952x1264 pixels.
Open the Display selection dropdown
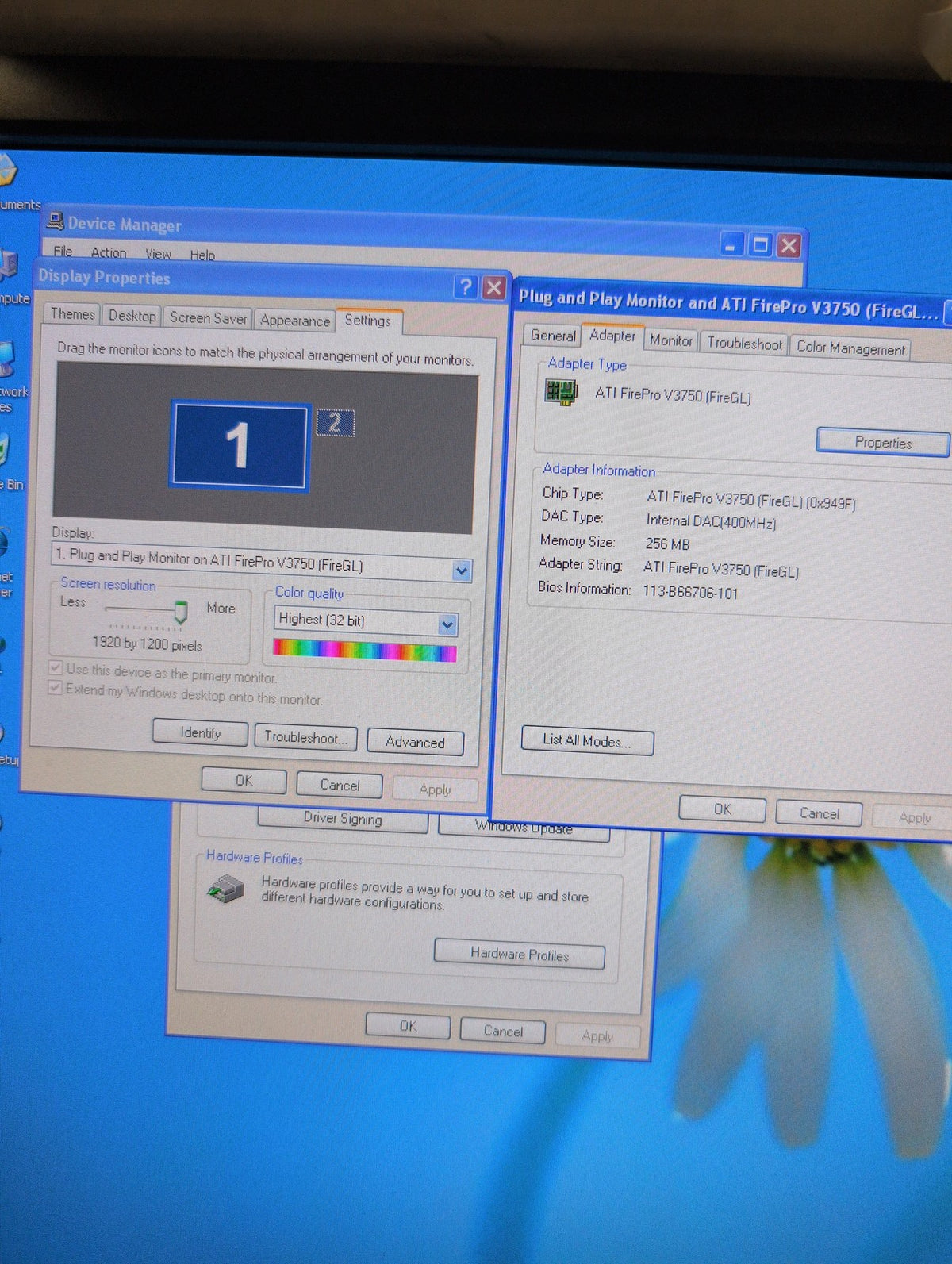(x=461, y=571)
